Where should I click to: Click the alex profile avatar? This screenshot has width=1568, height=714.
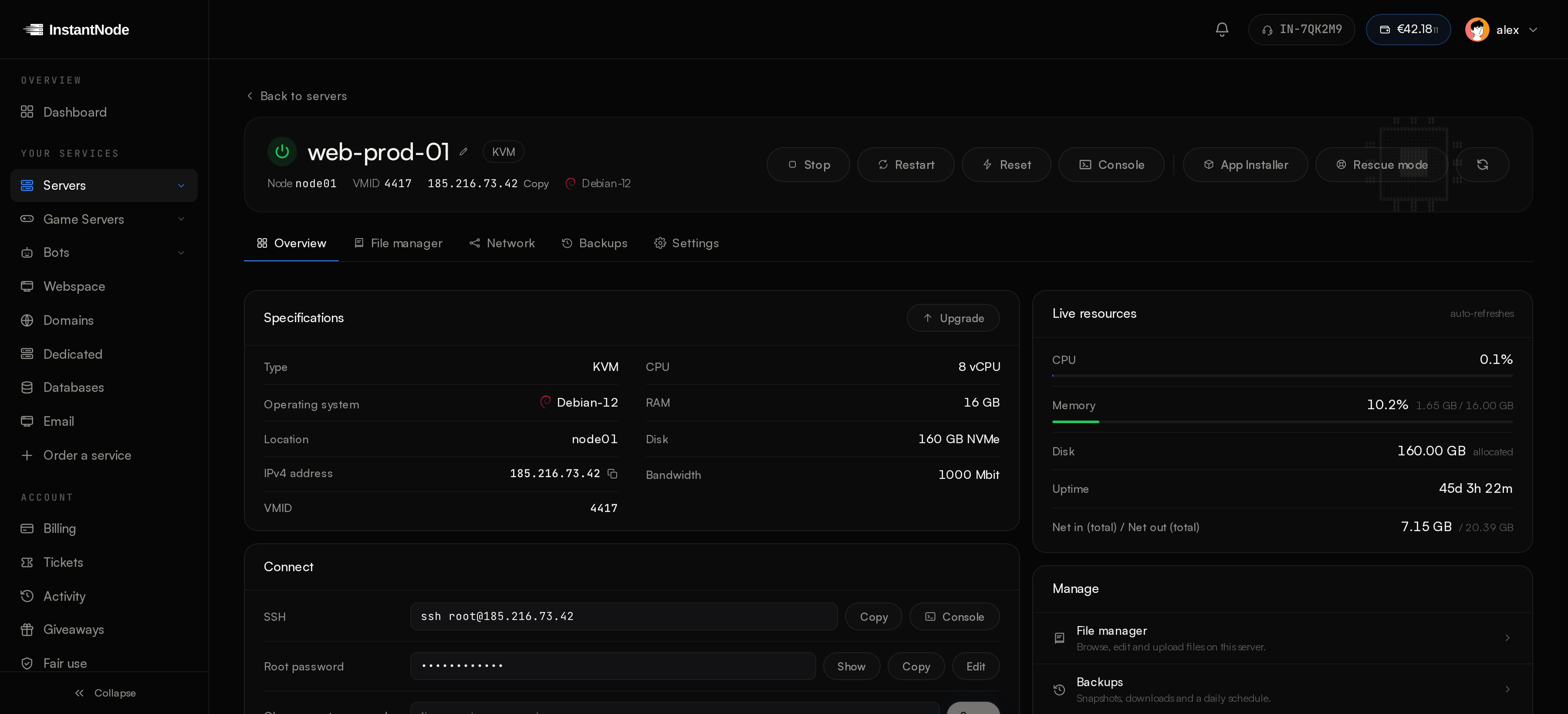click(1477, 29)
